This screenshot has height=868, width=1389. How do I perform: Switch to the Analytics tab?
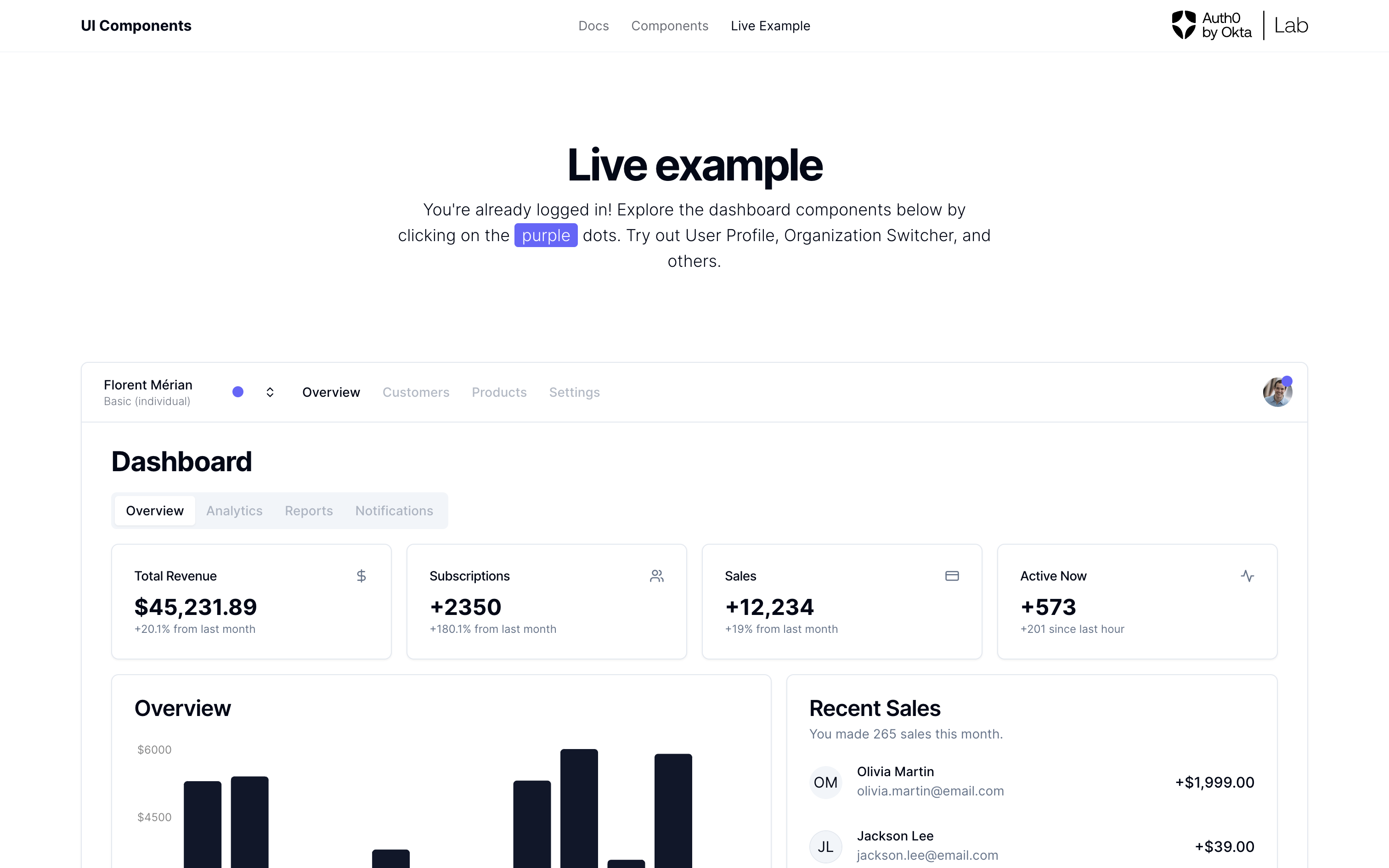[x=234, y=510]
